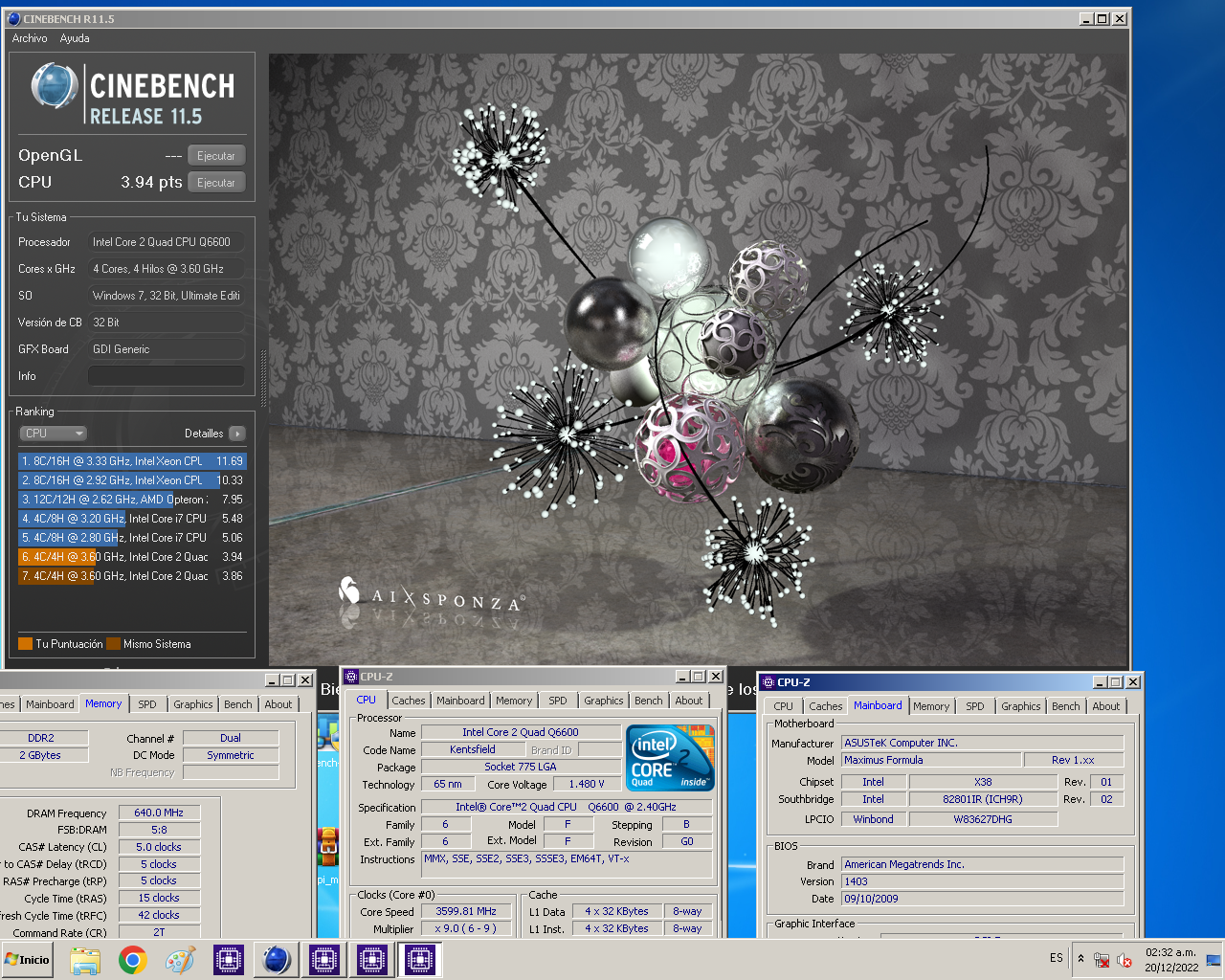Click the brown Mismo Sistema legend swatch
Image resolution: width=1225 pixels, height=980 pixels.
coord(114,644)
